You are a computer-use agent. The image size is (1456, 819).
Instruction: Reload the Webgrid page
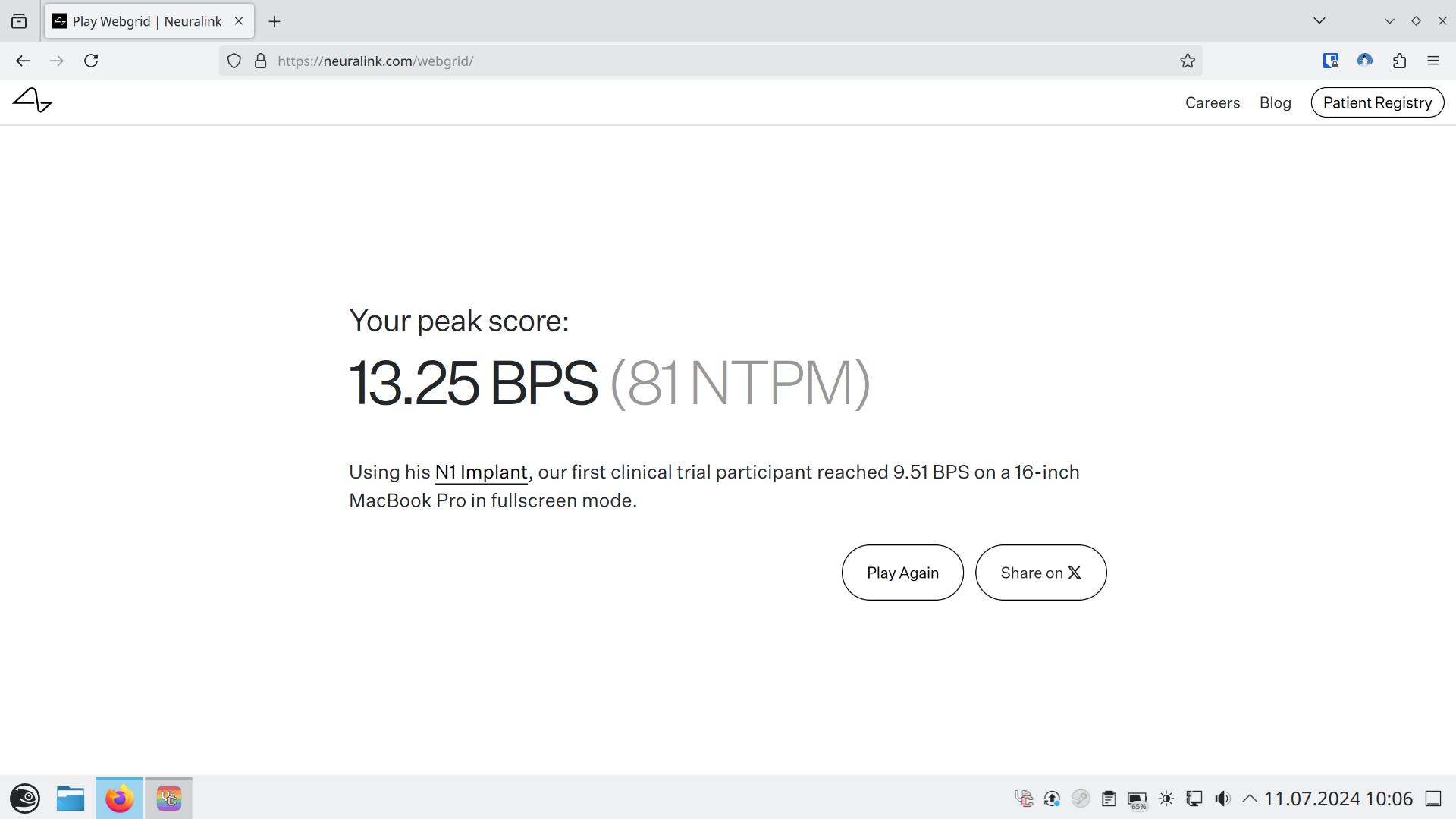click(91, 61)
